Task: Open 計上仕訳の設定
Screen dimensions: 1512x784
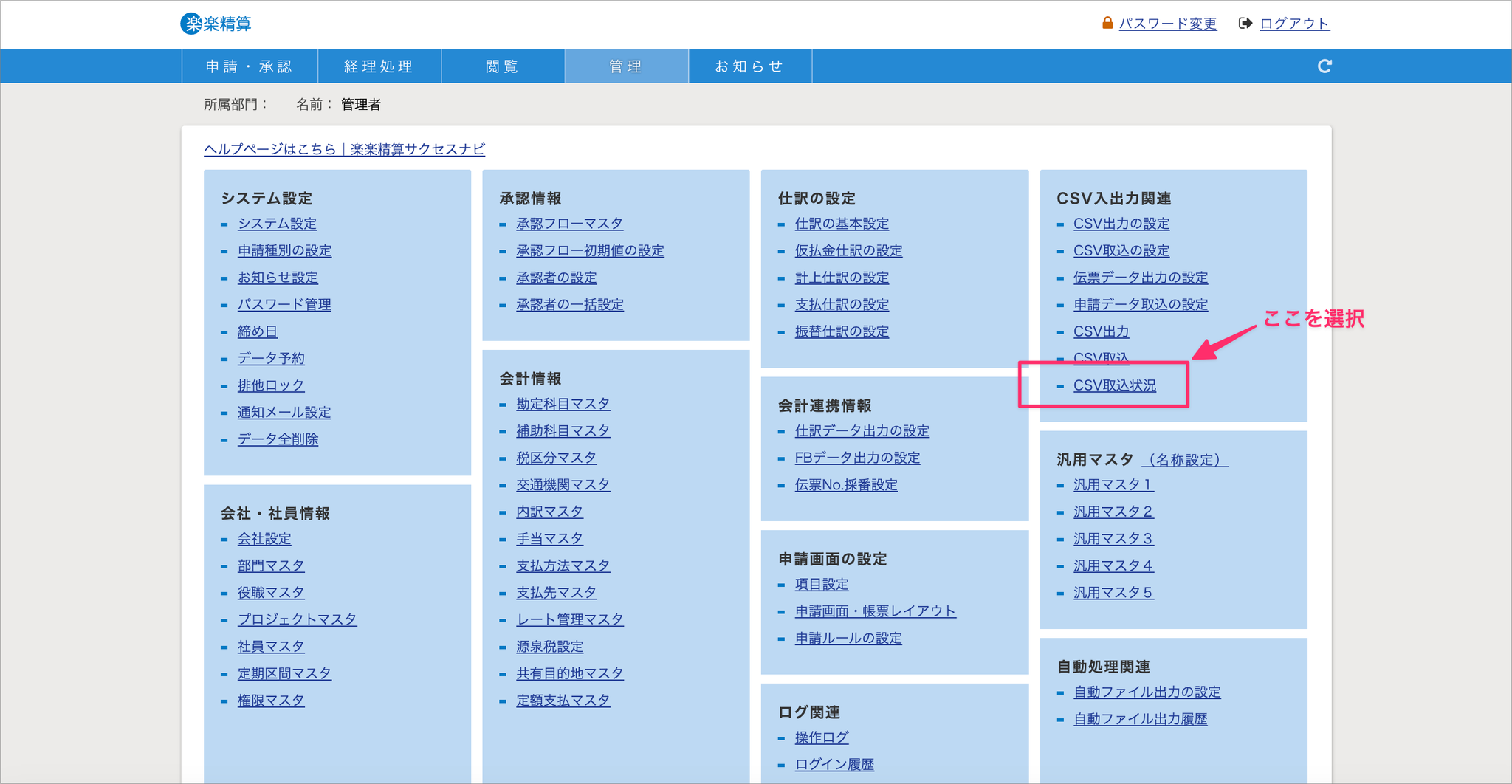Action: 842,278
